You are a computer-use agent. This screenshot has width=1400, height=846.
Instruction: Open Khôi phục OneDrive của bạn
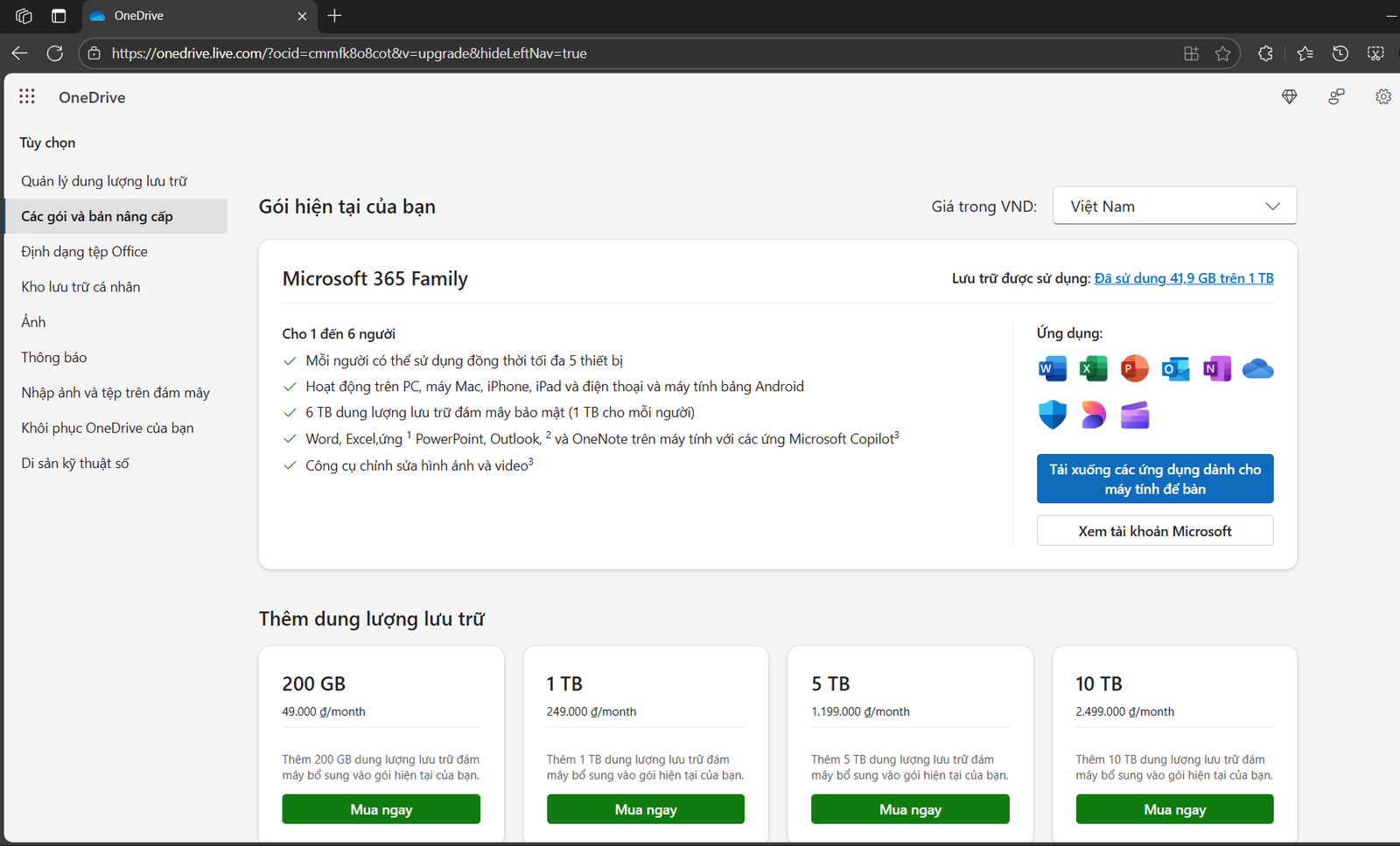[x=108, y=428]
